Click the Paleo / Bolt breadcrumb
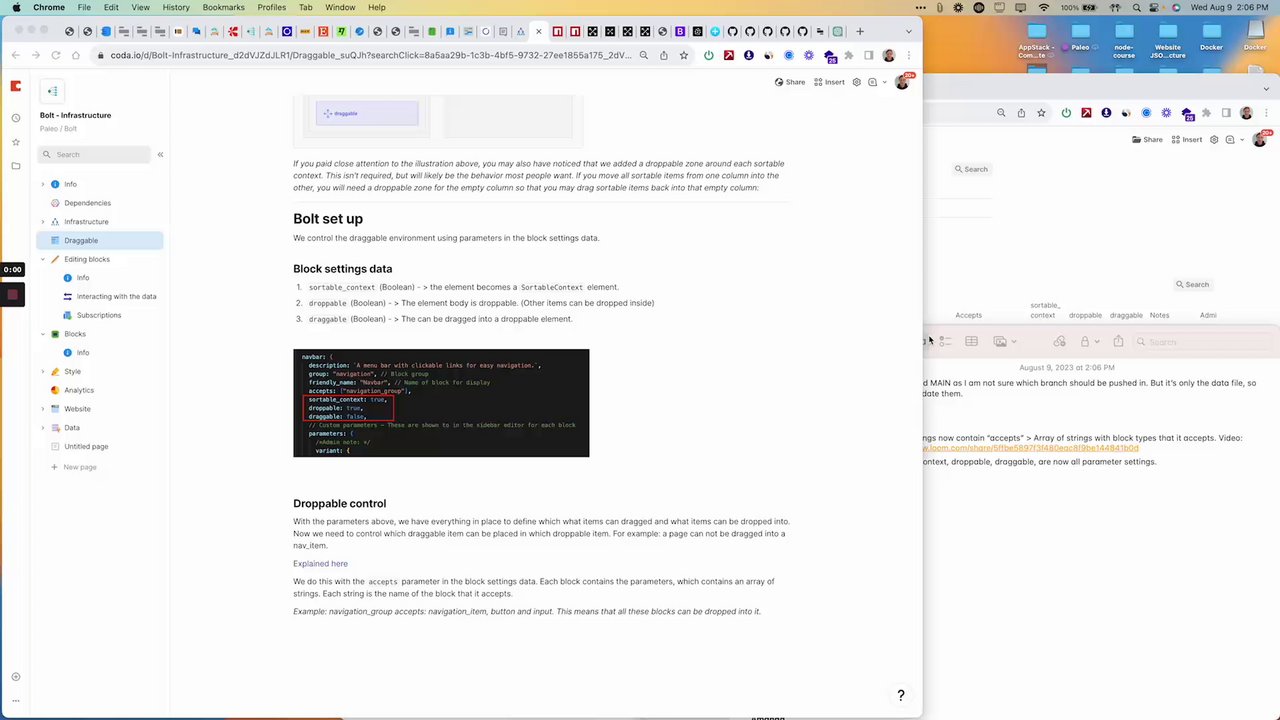 tap(58, 129)
